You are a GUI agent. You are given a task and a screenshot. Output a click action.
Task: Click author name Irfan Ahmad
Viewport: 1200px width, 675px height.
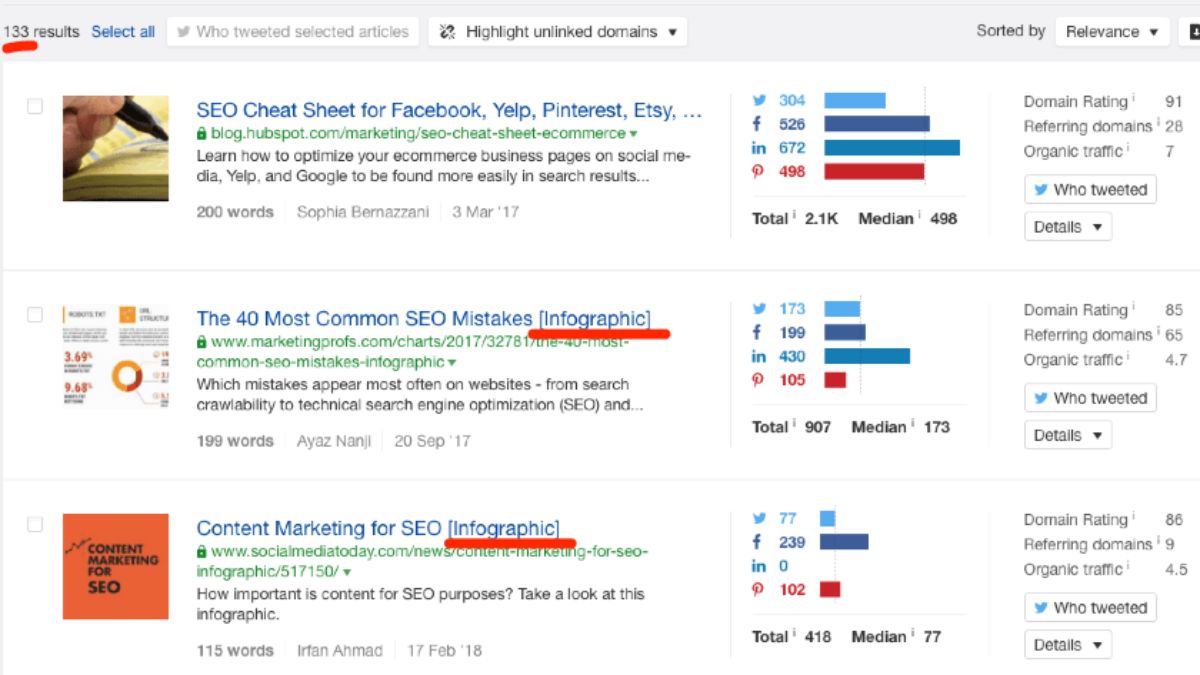click(x=339, y=650)
